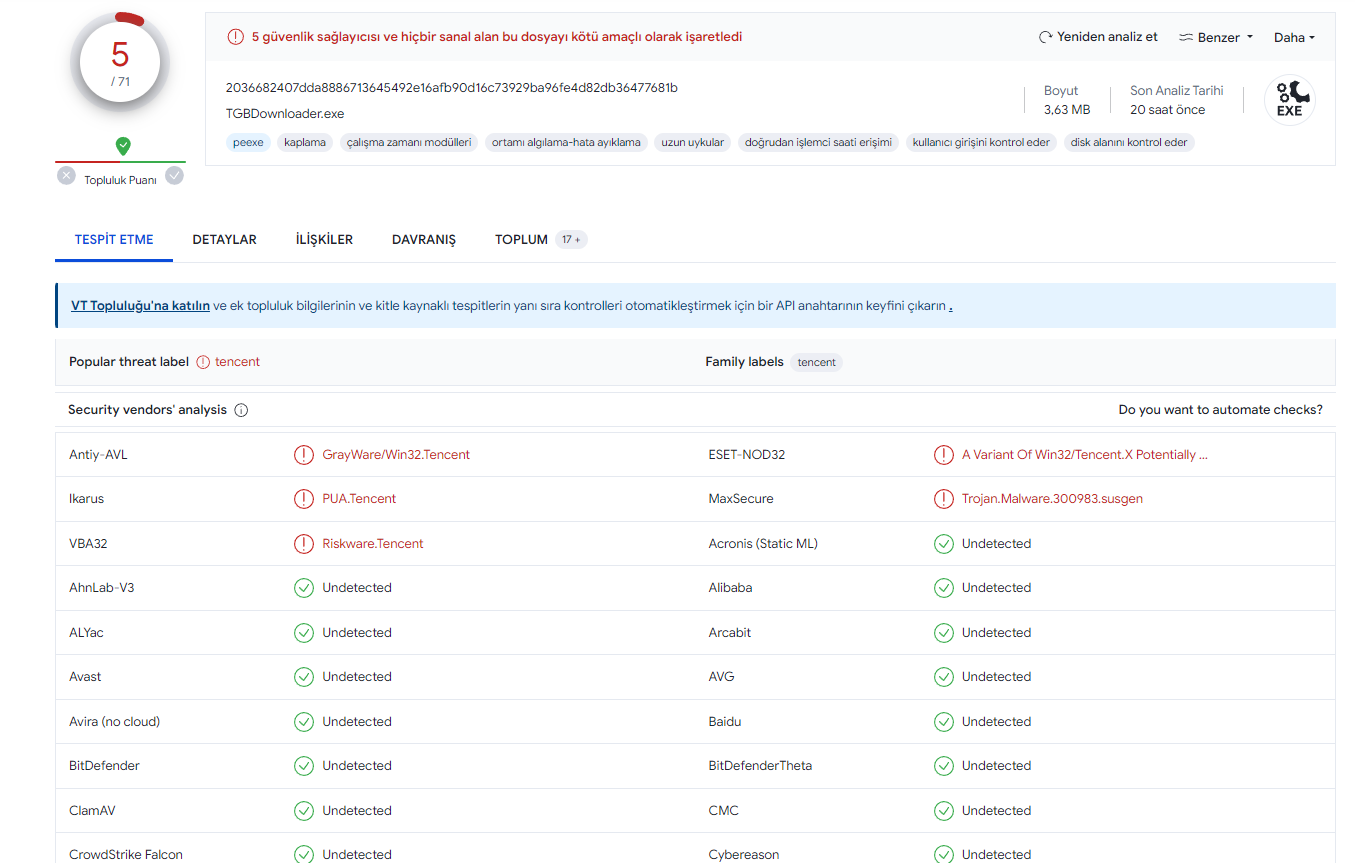Click the green shield community score icon
The height and width of the screenshot is (863, 1355).
(x=123, y=146)
